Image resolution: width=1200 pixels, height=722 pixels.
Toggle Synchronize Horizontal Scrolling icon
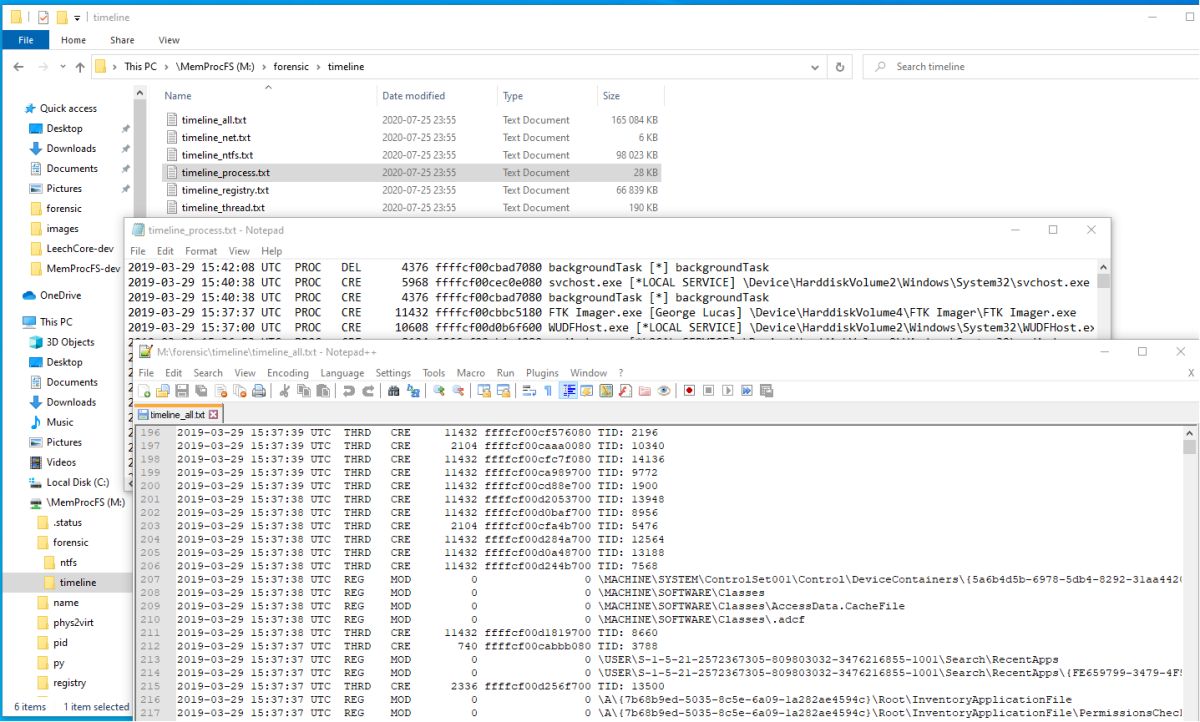point(502,390)
